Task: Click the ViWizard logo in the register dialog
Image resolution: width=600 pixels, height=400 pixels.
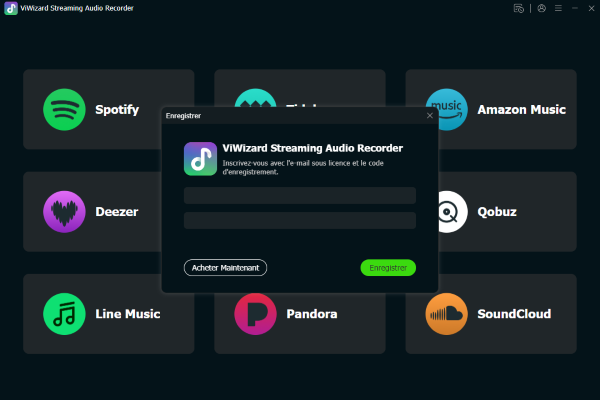Action: click(x=201, y=159)
